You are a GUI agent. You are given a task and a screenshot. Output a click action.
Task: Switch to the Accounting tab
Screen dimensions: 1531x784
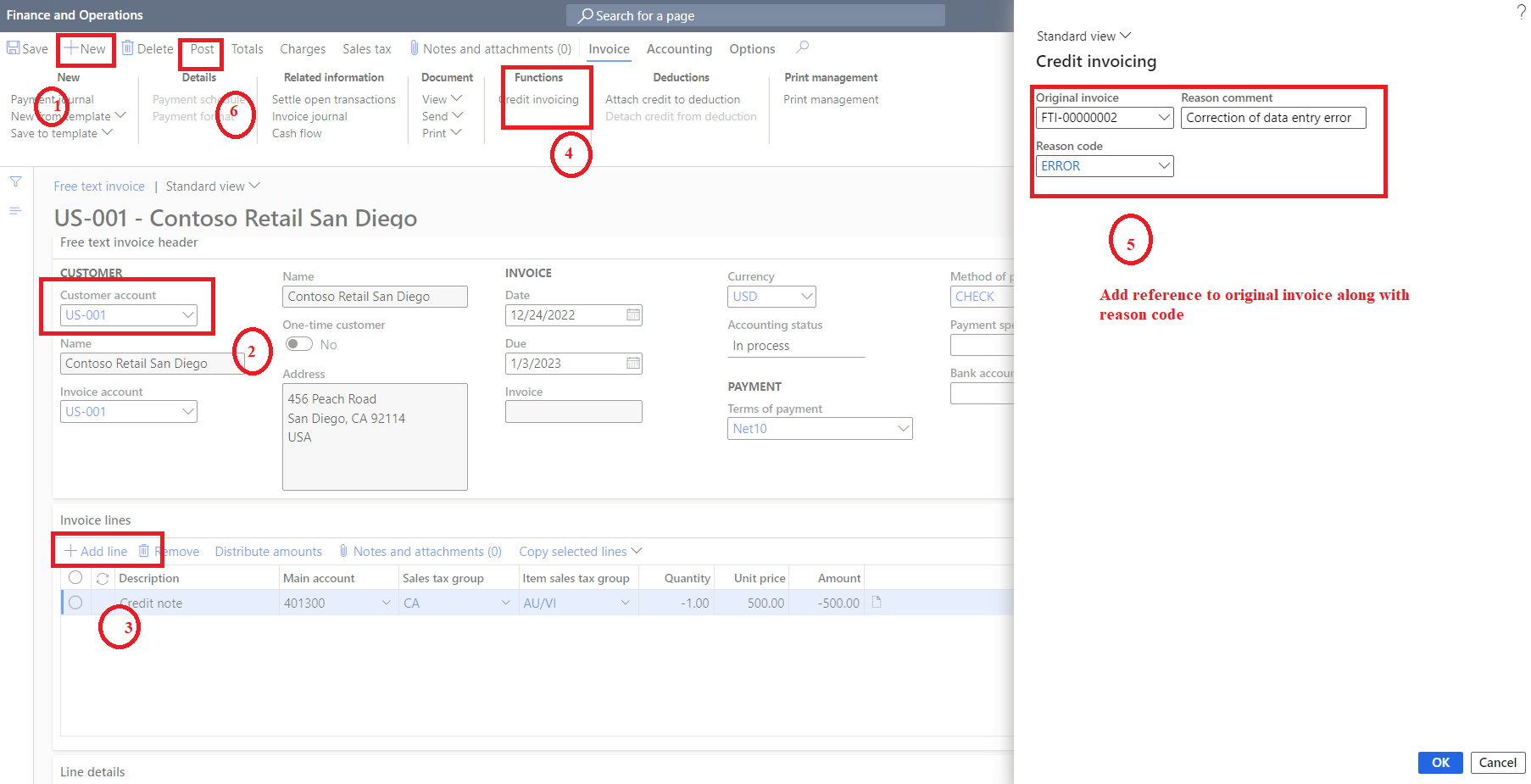(x=678, y=48)
